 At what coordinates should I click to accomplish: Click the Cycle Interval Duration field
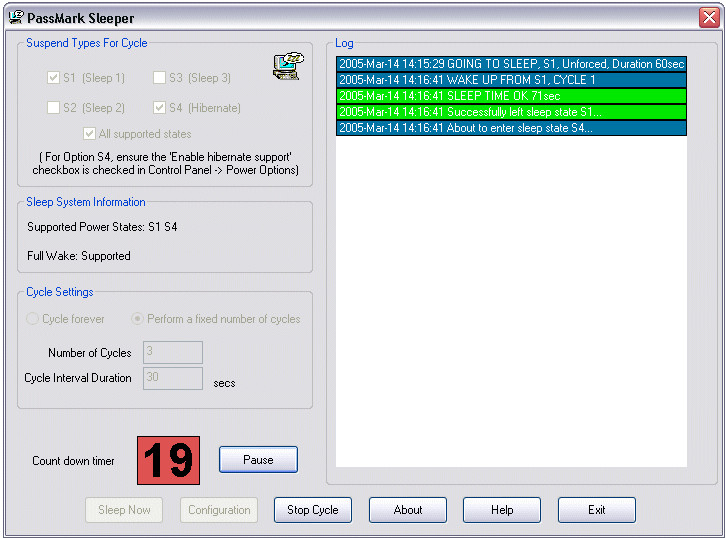tap(173, 378)
